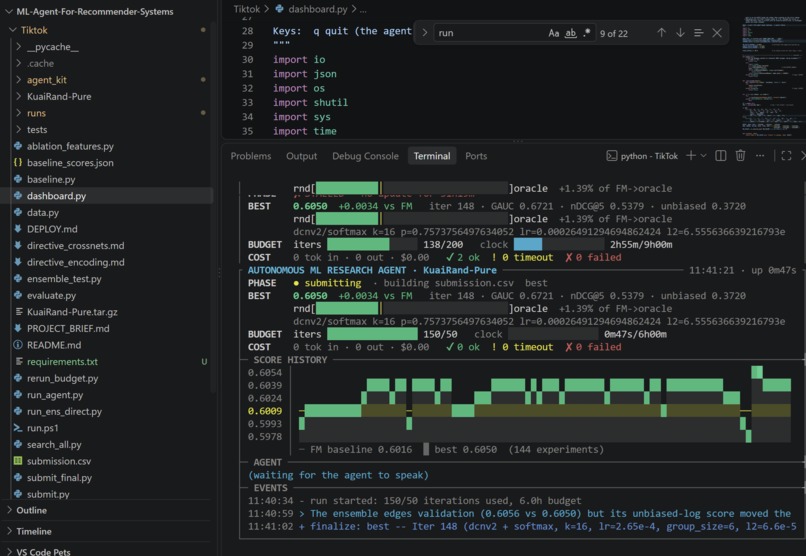Open rerun_budget.py file
Image resolution: width=806 pixels, height=556 pixels.
62,378
